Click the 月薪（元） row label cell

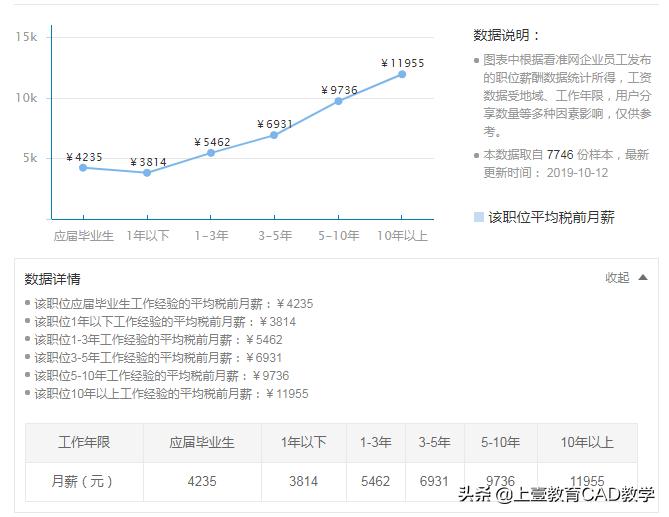84,482
